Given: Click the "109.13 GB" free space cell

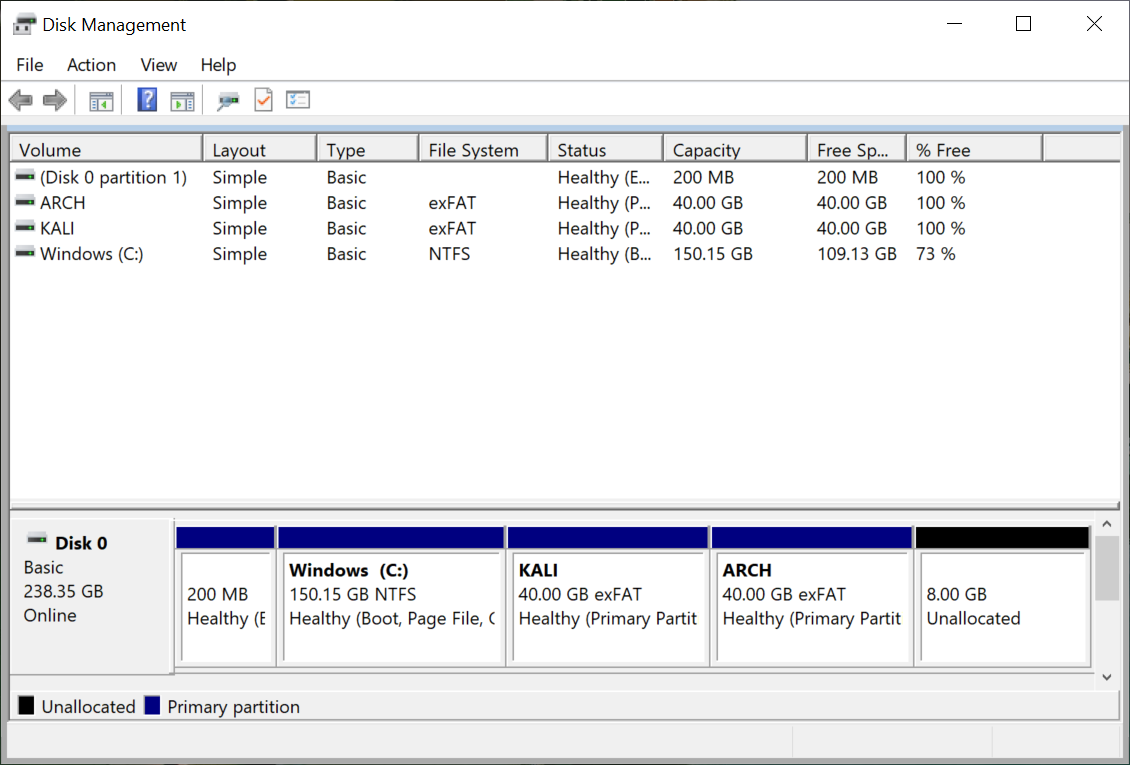Looking at the screenshot, I should (x=857, y=254).
